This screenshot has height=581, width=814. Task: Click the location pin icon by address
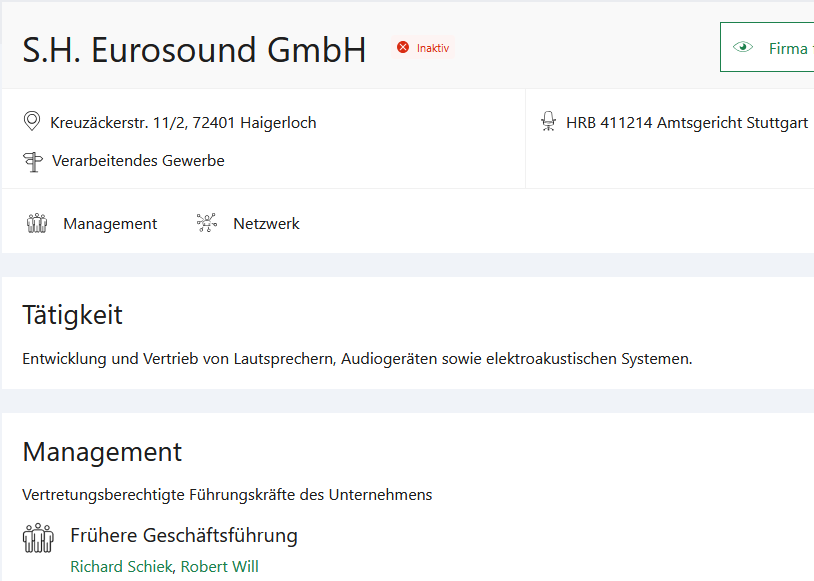coord(32,121)
